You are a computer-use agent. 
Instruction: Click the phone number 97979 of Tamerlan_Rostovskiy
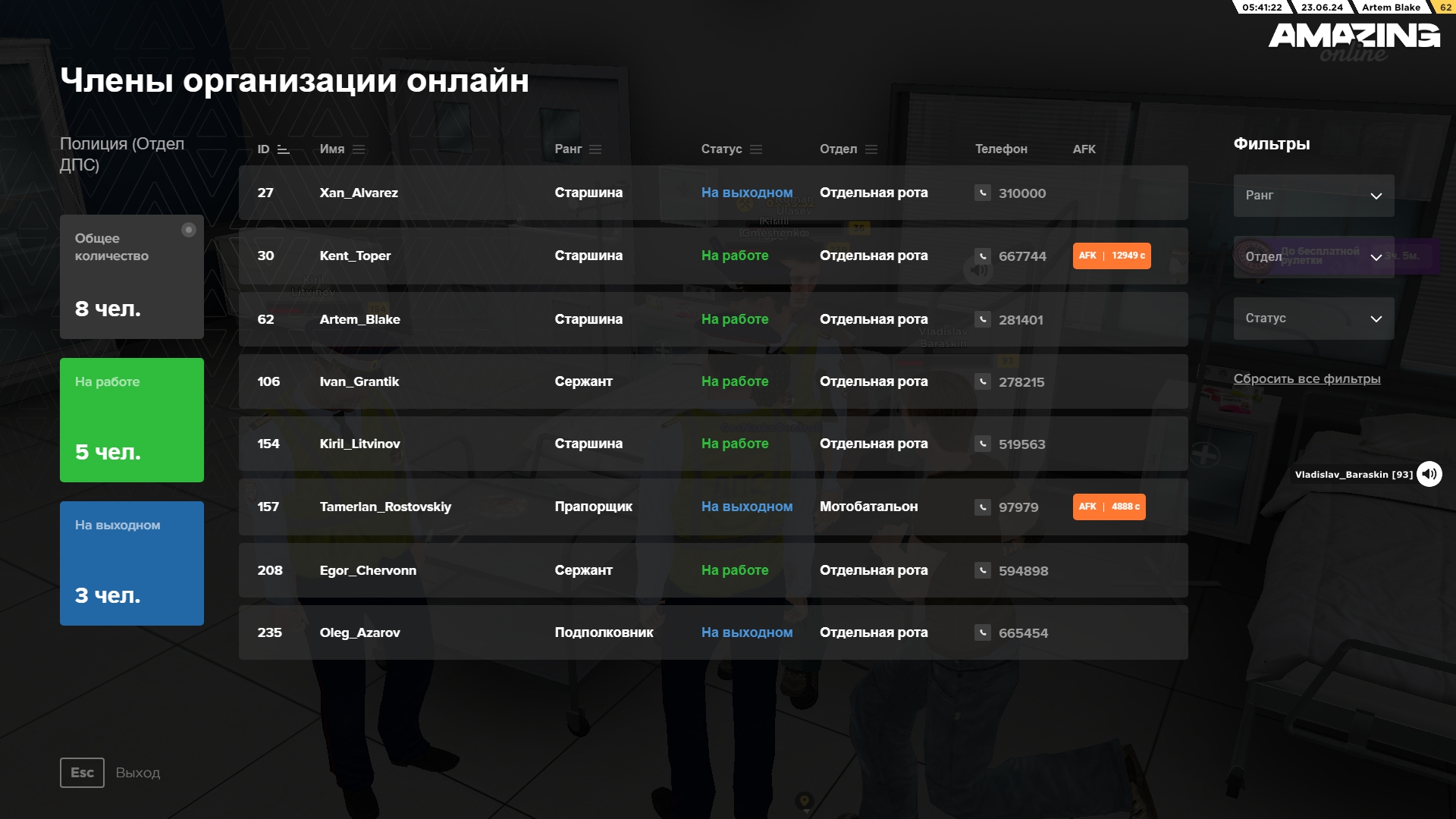(1018, 507)
